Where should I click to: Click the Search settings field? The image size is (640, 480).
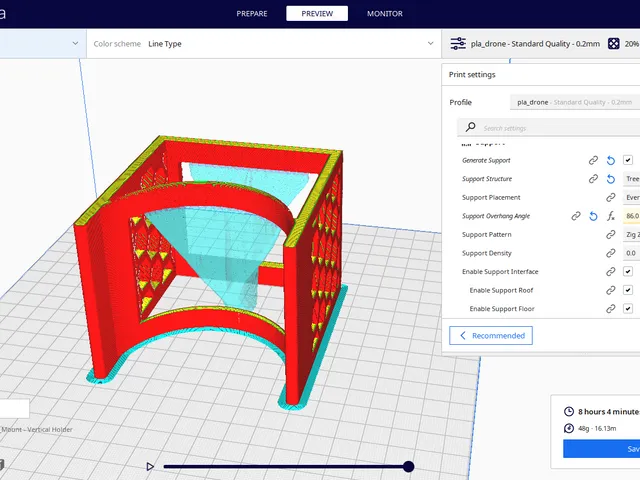pyautogui.click(x=549, y=128)
